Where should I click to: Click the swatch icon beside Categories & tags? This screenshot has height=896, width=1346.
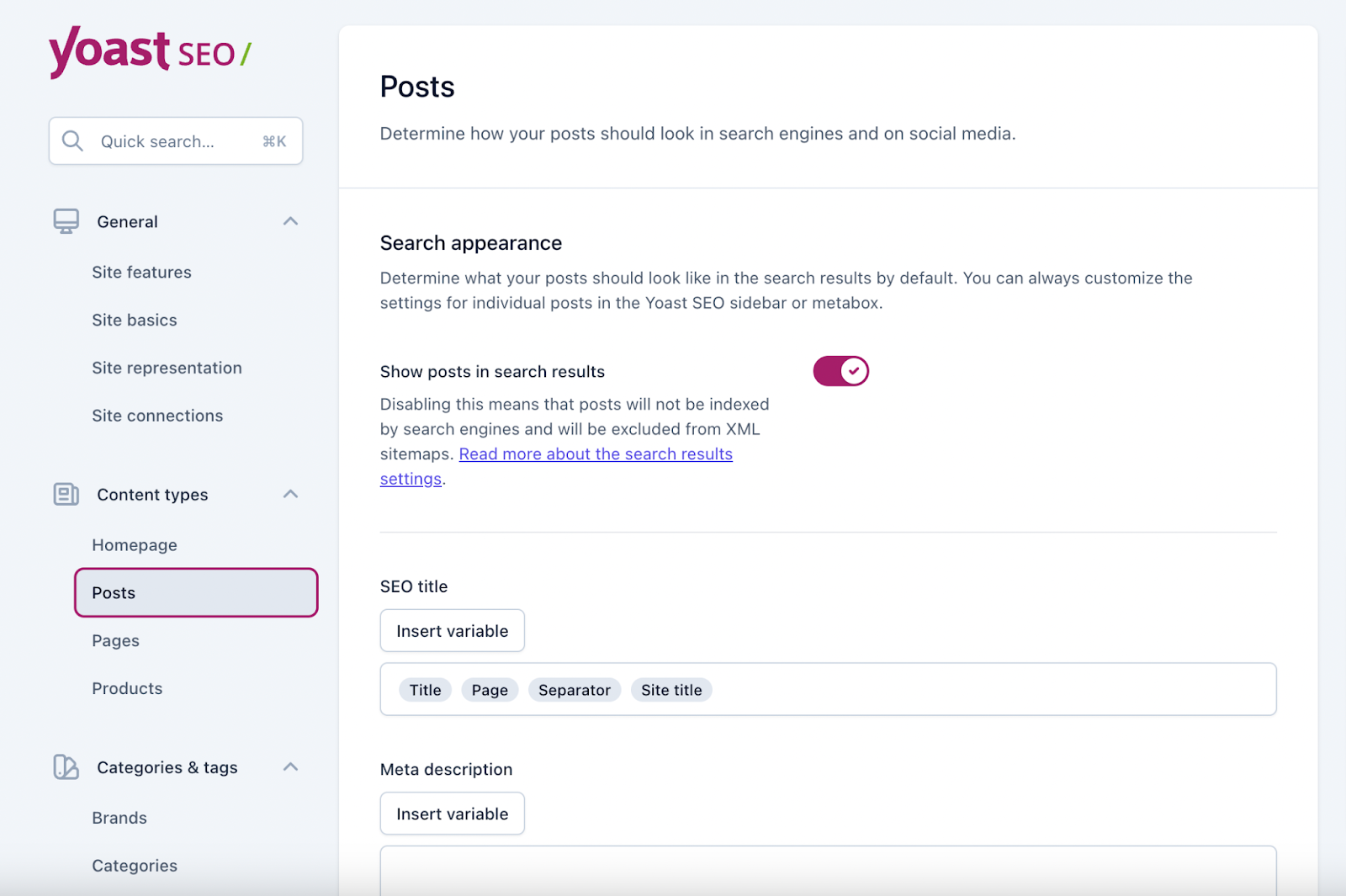[65, 766]
